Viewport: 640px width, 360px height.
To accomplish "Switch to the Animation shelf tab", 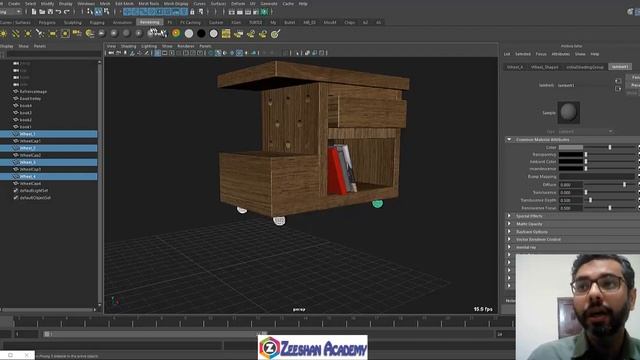I will coord(122,22).
